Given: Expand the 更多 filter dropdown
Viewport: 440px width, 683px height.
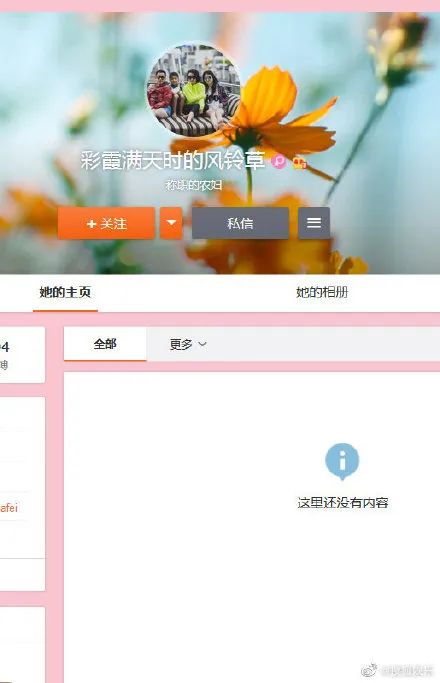Looking at the screenshot, I should pos(188,345).
